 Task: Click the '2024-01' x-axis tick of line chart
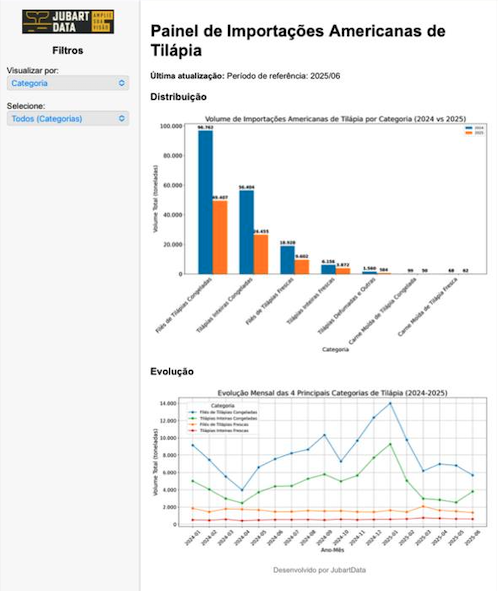pos(192,538)
